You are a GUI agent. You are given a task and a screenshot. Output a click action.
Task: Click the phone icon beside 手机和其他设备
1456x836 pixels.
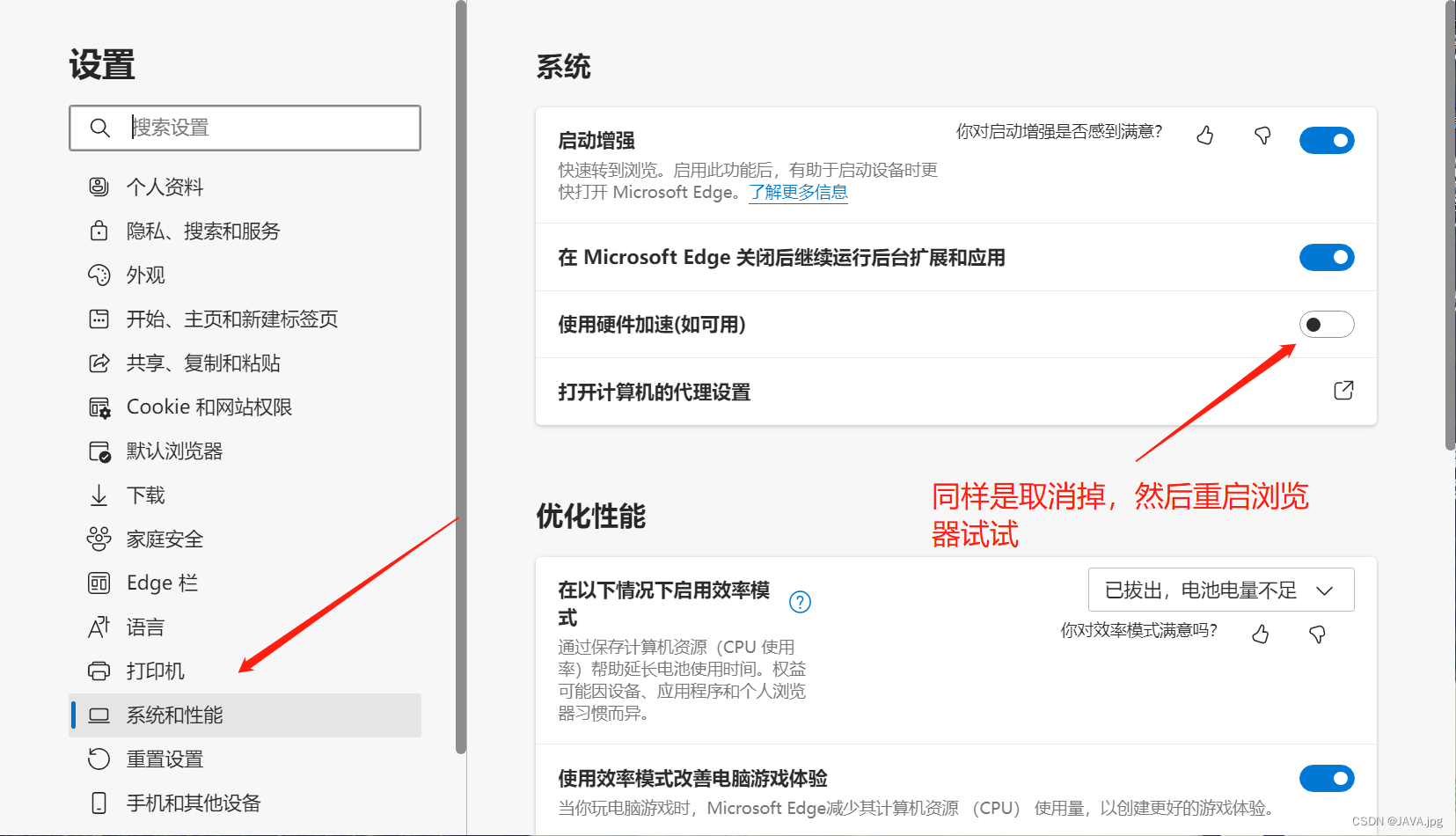99,803
